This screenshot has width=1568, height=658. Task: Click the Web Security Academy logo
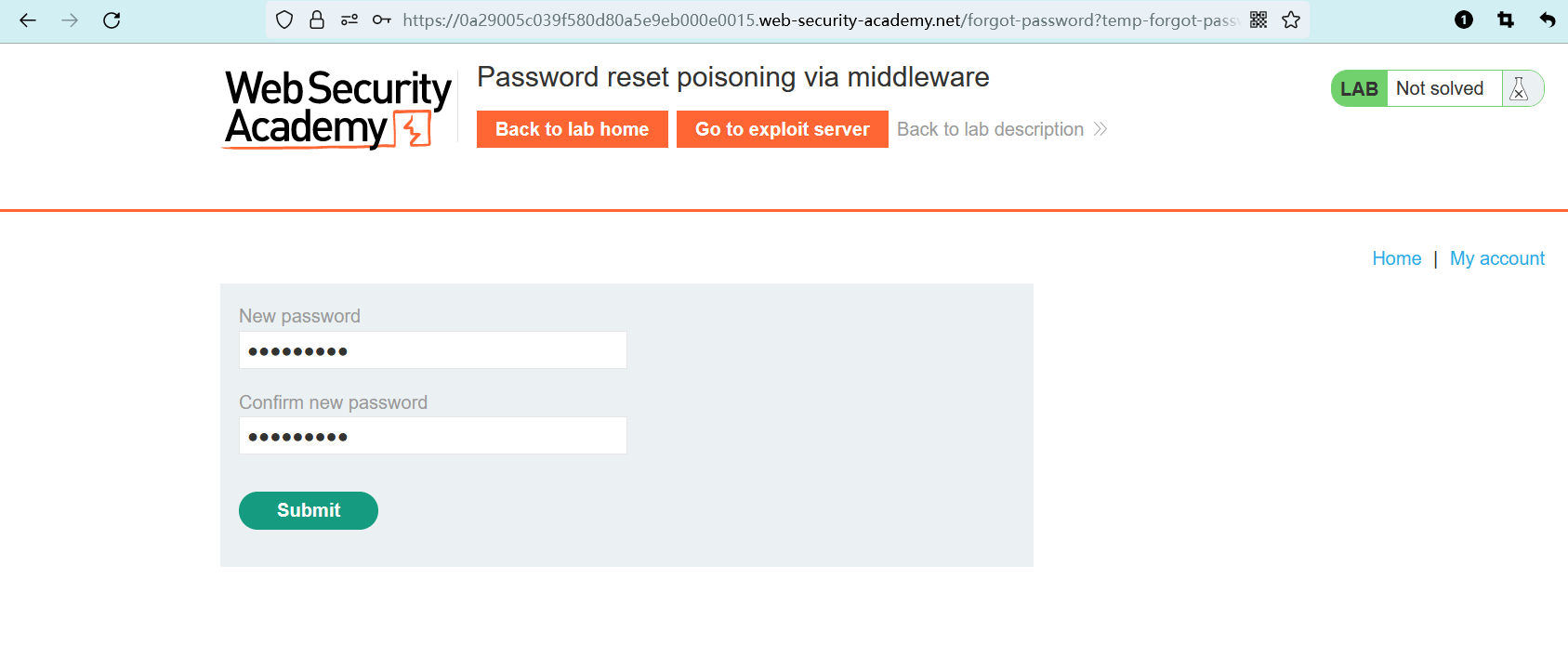(337, 110)
